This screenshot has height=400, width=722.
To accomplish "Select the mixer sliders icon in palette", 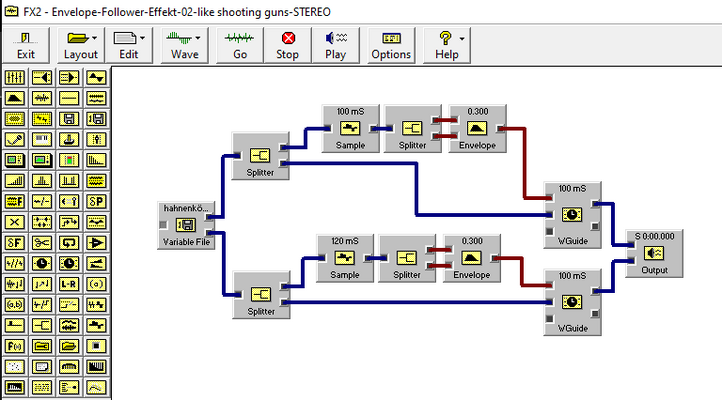I will pos(15,77).
